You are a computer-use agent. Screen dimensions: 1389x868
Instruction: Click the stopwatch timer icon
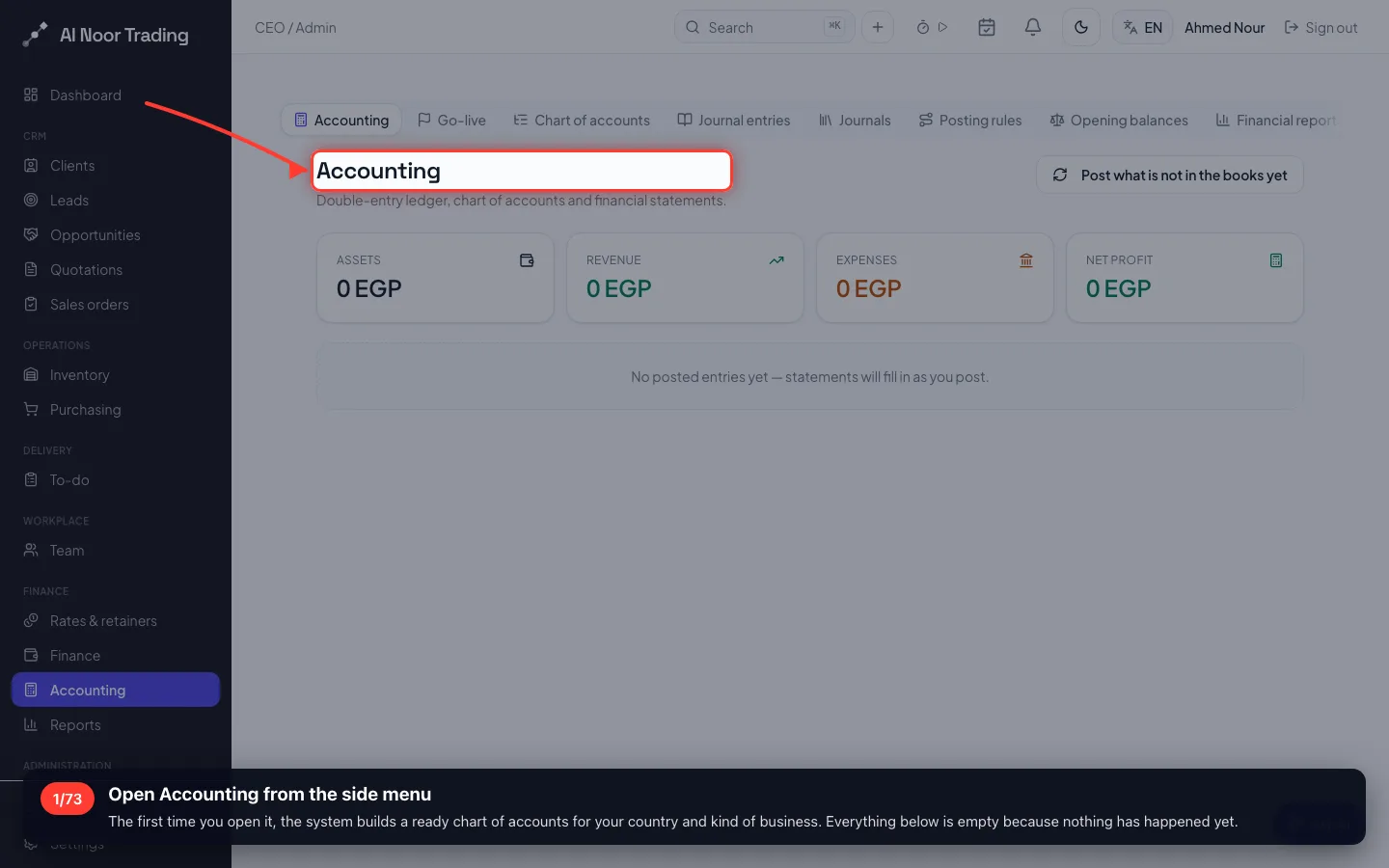(x=923, y=27)
